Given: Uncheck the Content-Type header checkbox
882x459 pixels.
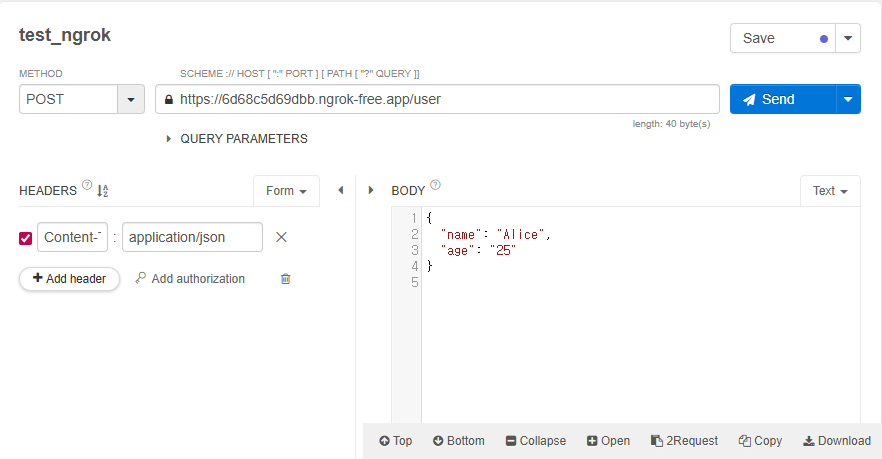Looking at the screenshot, I should coord(26,238).
